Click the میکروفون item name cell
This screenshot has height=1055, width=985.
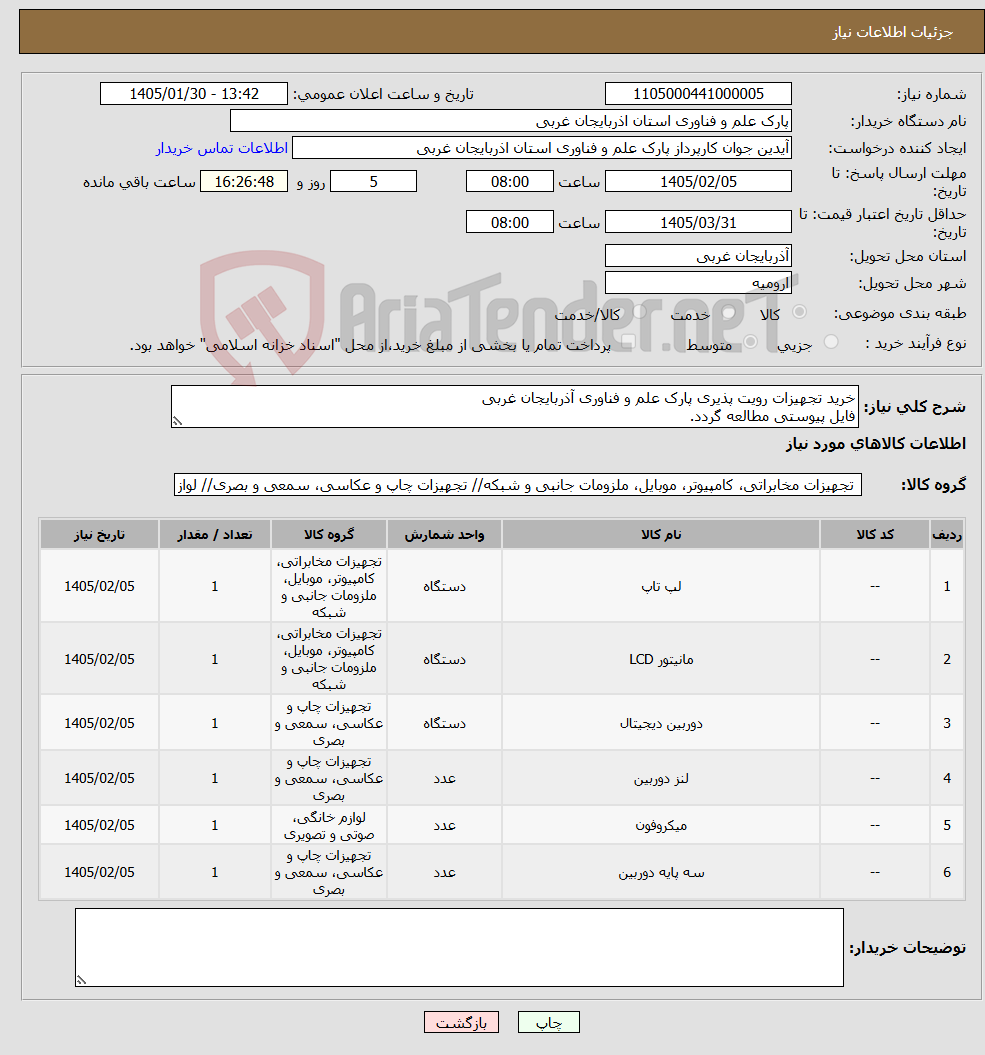(661, 825)
